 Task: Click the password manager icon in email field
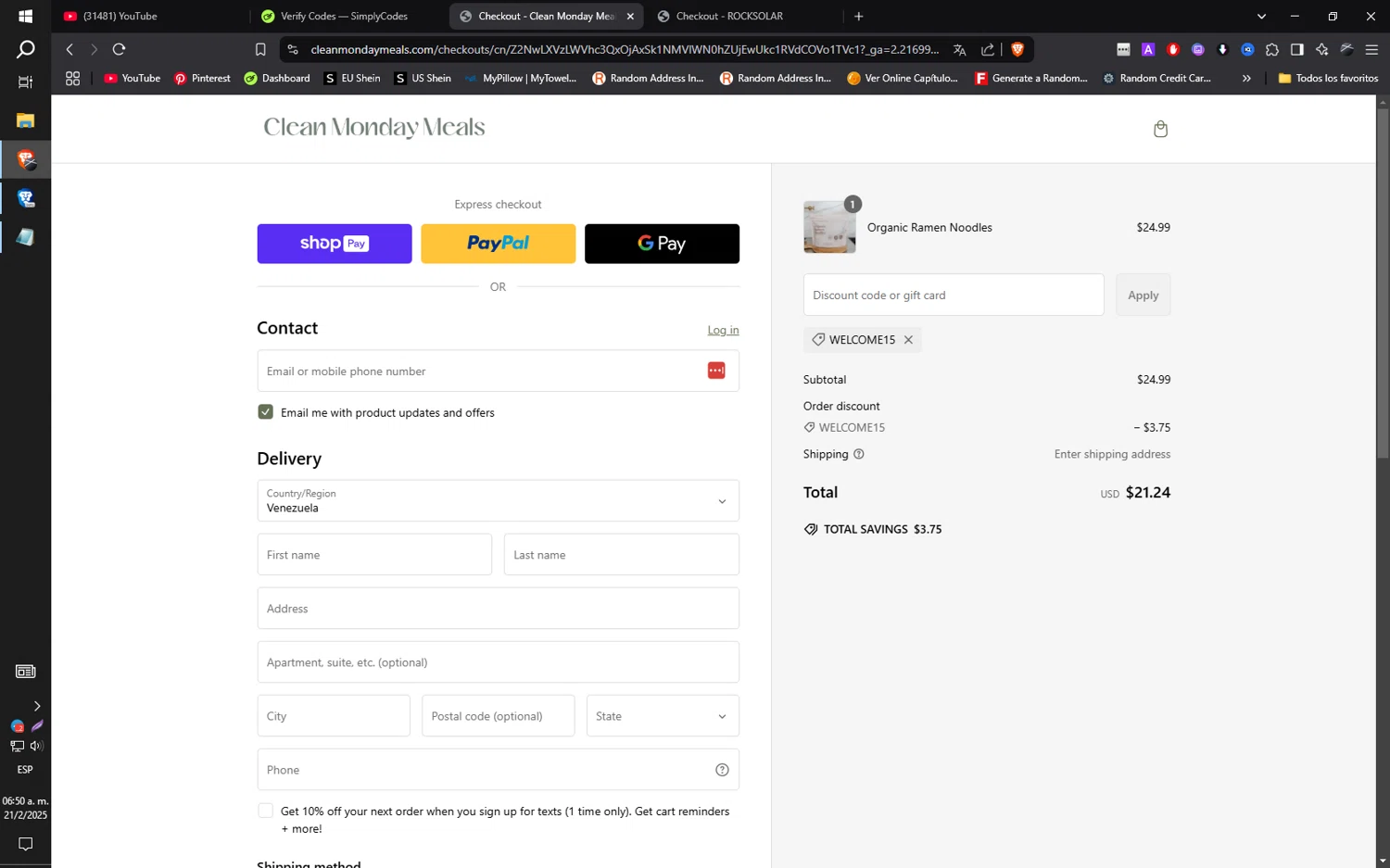[x=716, y=371]
